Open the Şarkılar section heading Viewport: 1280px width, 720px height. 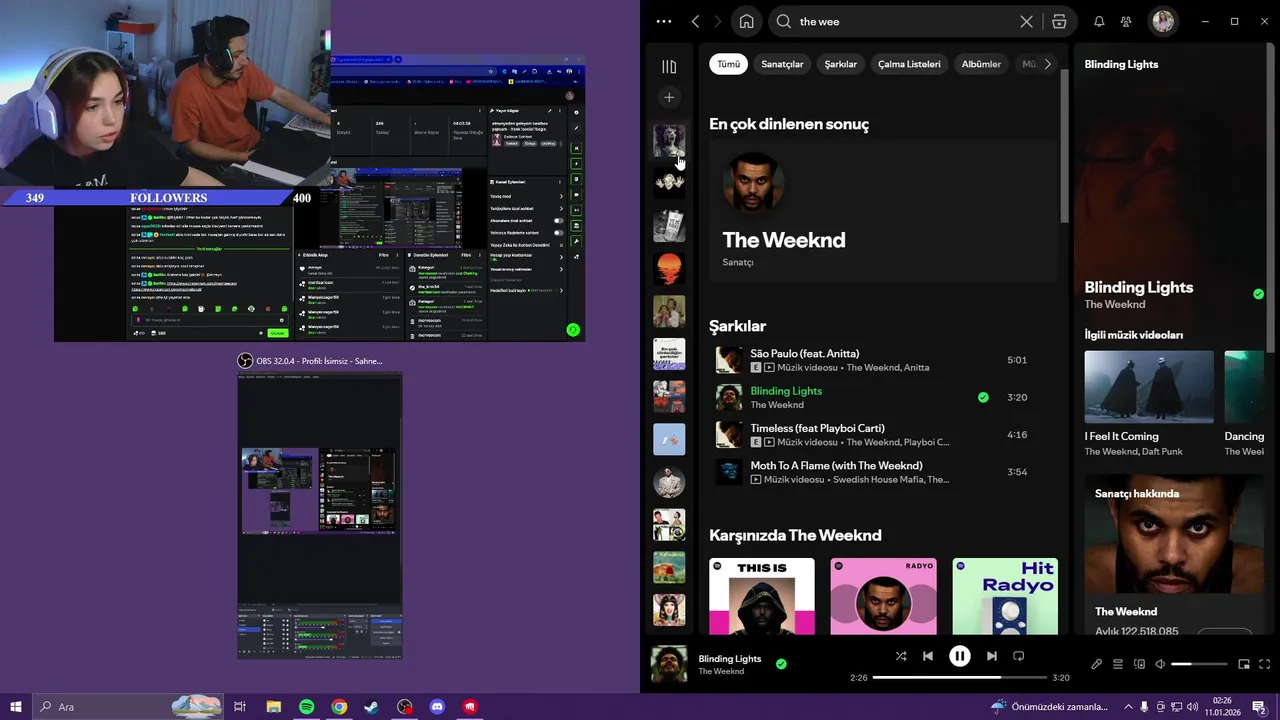click(x=737, y=326)
